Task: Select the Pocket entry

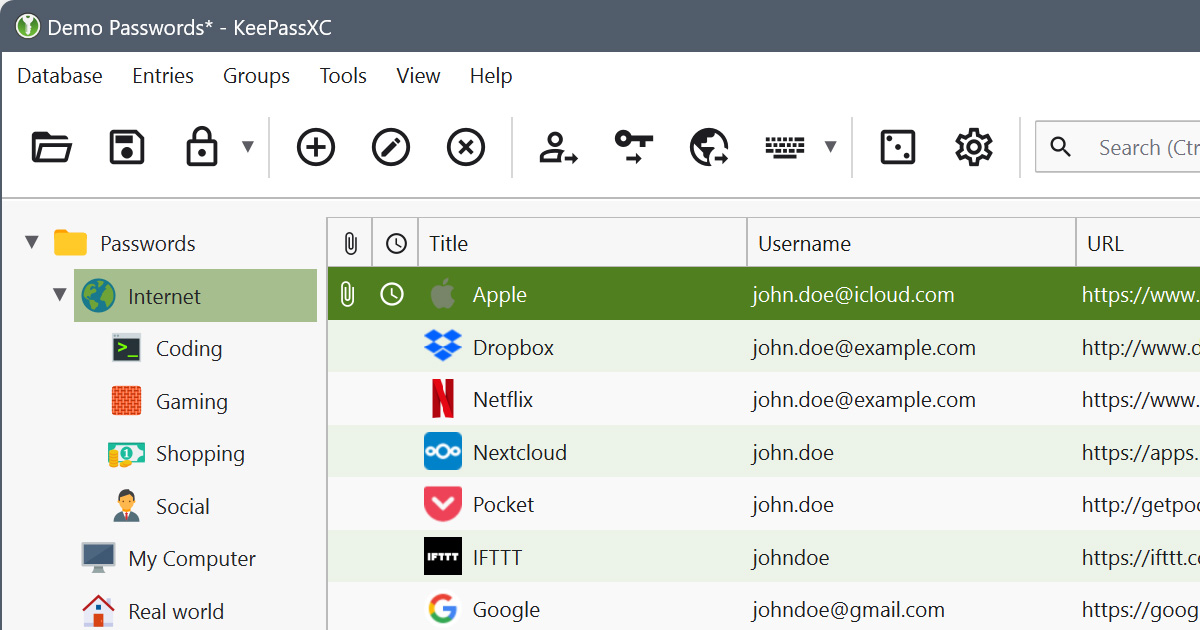Action: pos(764,505)
